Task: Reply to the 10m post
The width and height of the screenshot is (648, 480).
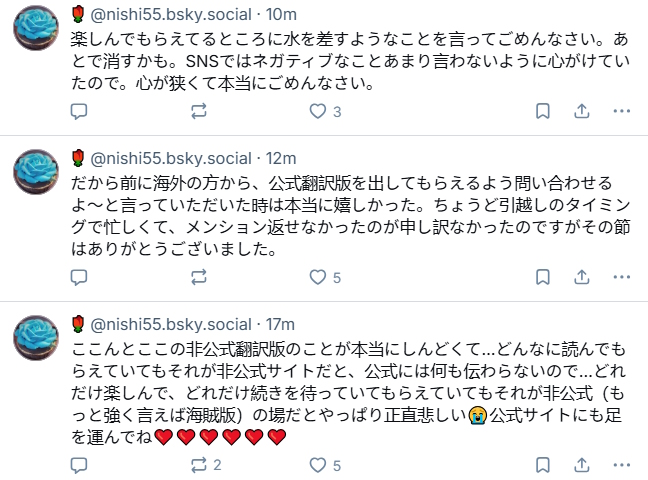Action: [x=79, y=111]
